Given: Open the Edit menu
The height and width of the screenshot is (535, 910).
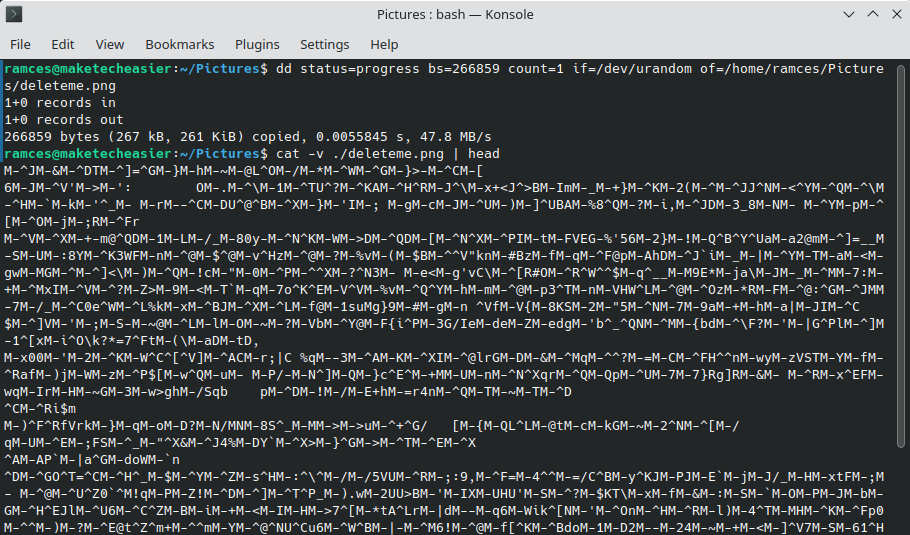Looking at the screenshot, I should click(63, 45).
